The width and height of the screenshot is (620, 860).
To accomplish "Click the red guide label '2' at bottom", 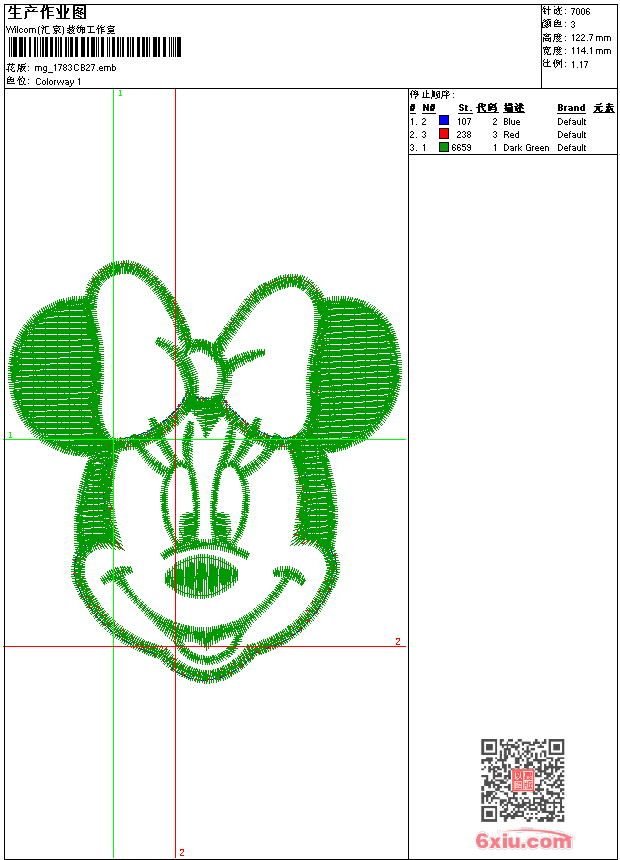I will [x=182, y=852].
